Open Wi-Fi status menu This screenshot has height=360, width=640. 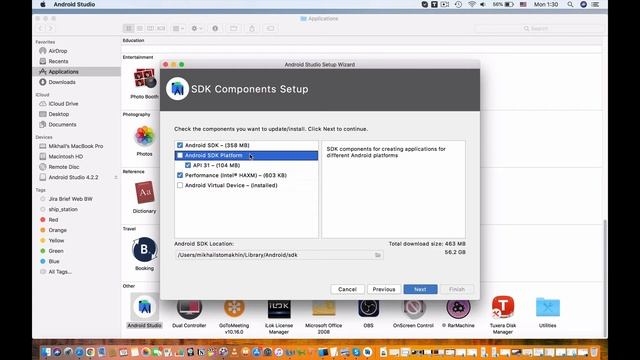tap(471, 4)
